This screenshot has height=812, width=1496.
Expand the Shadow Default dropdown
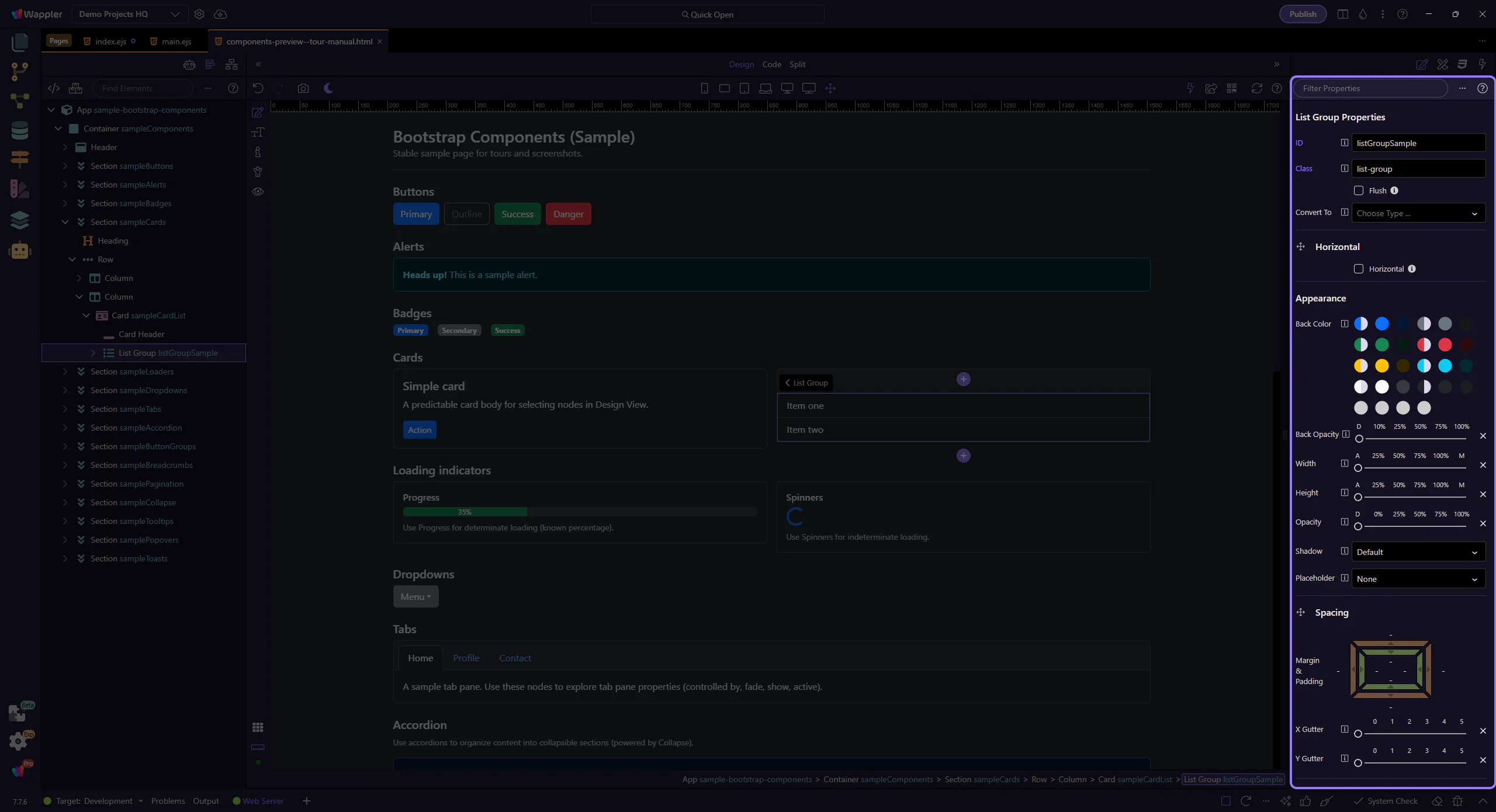(x=1418, y=552)
